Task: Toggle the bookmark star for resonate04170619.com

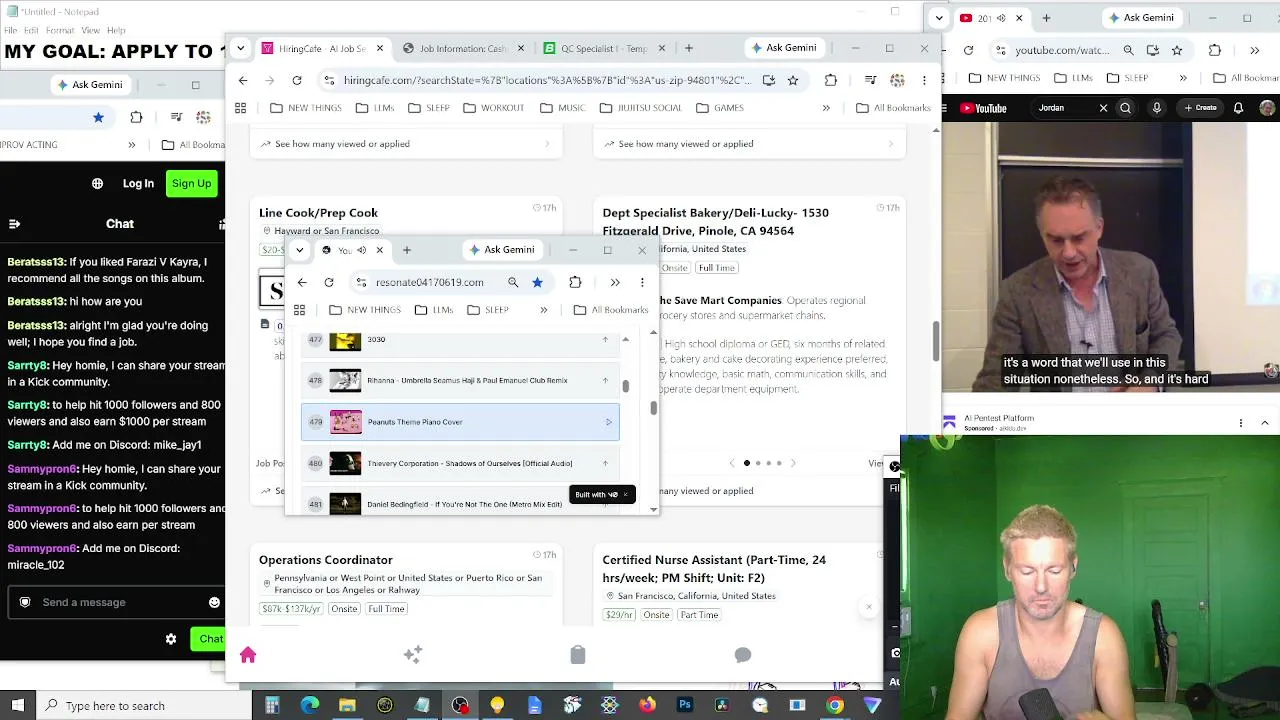Action: (537, 282)
